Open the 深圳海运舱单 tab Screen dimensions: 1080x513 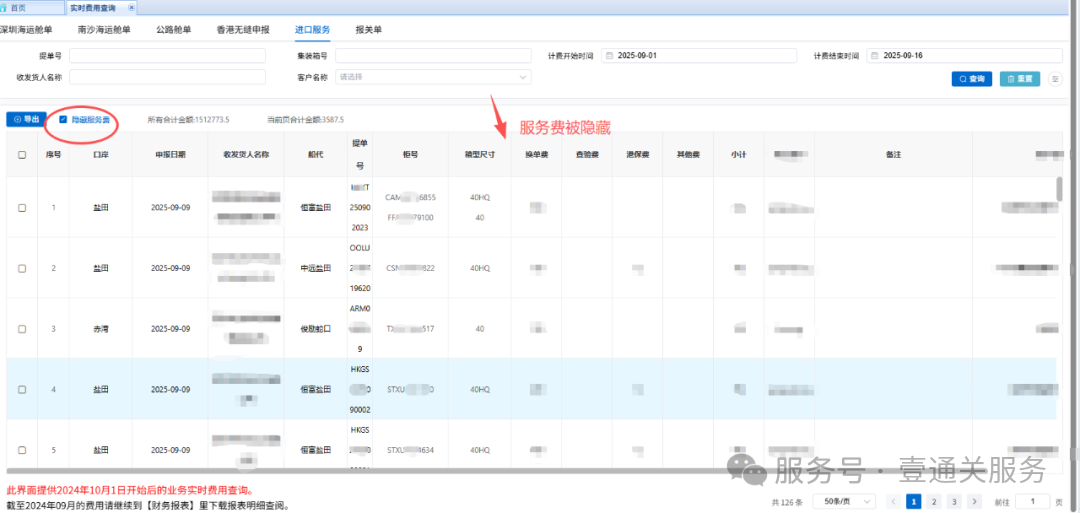point(25,30)
